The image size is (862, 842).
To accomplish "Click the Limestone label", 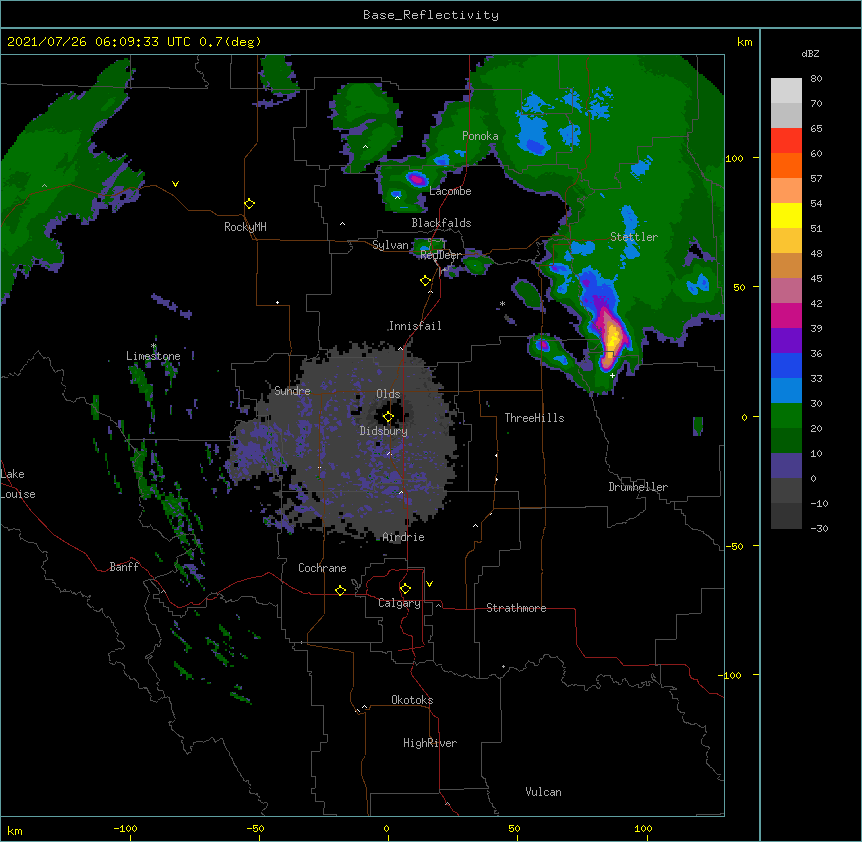I will click(x=153, y=356).
